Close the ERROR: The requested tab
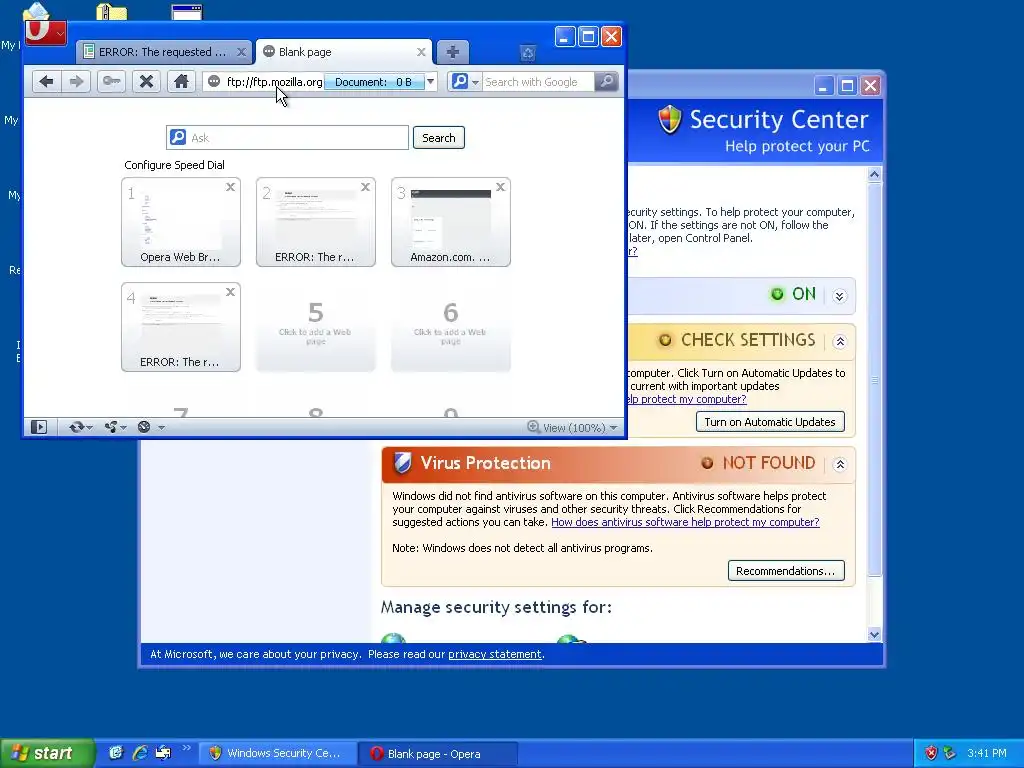 (241, 52)
